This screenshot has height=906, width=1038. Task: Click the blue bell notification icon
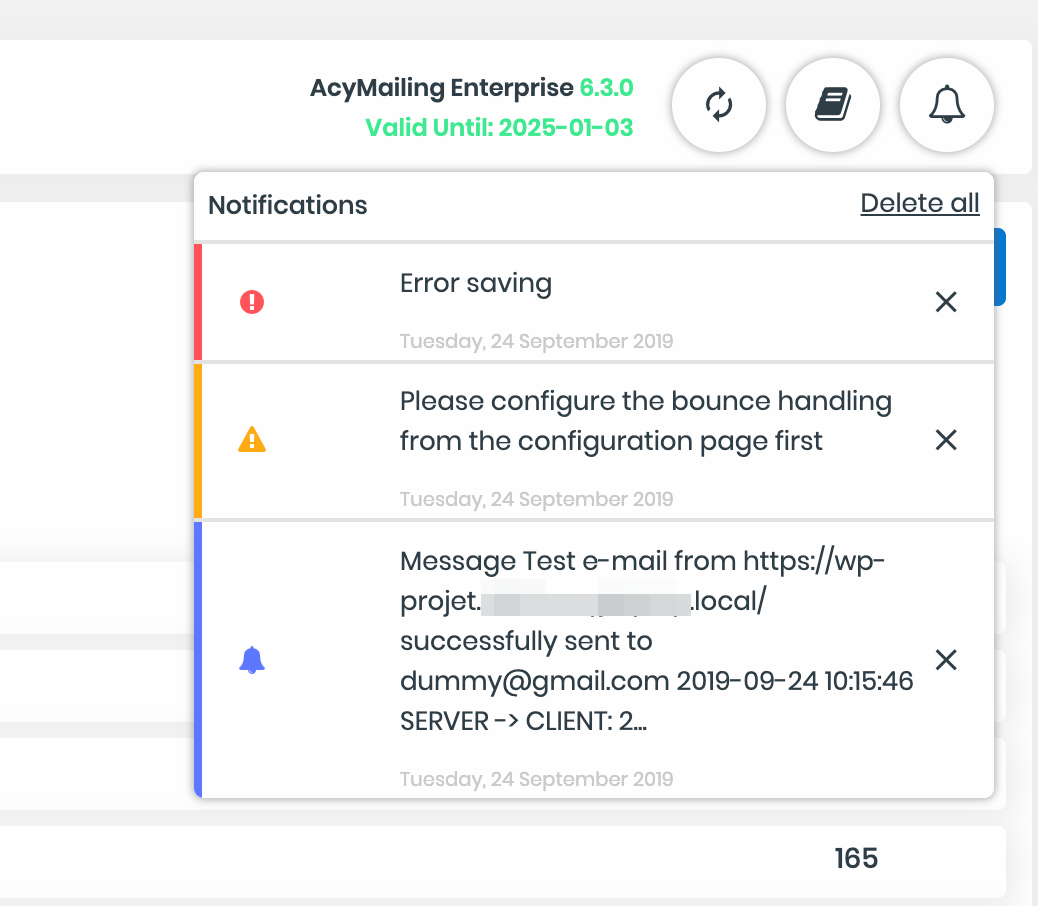point(252,660)
